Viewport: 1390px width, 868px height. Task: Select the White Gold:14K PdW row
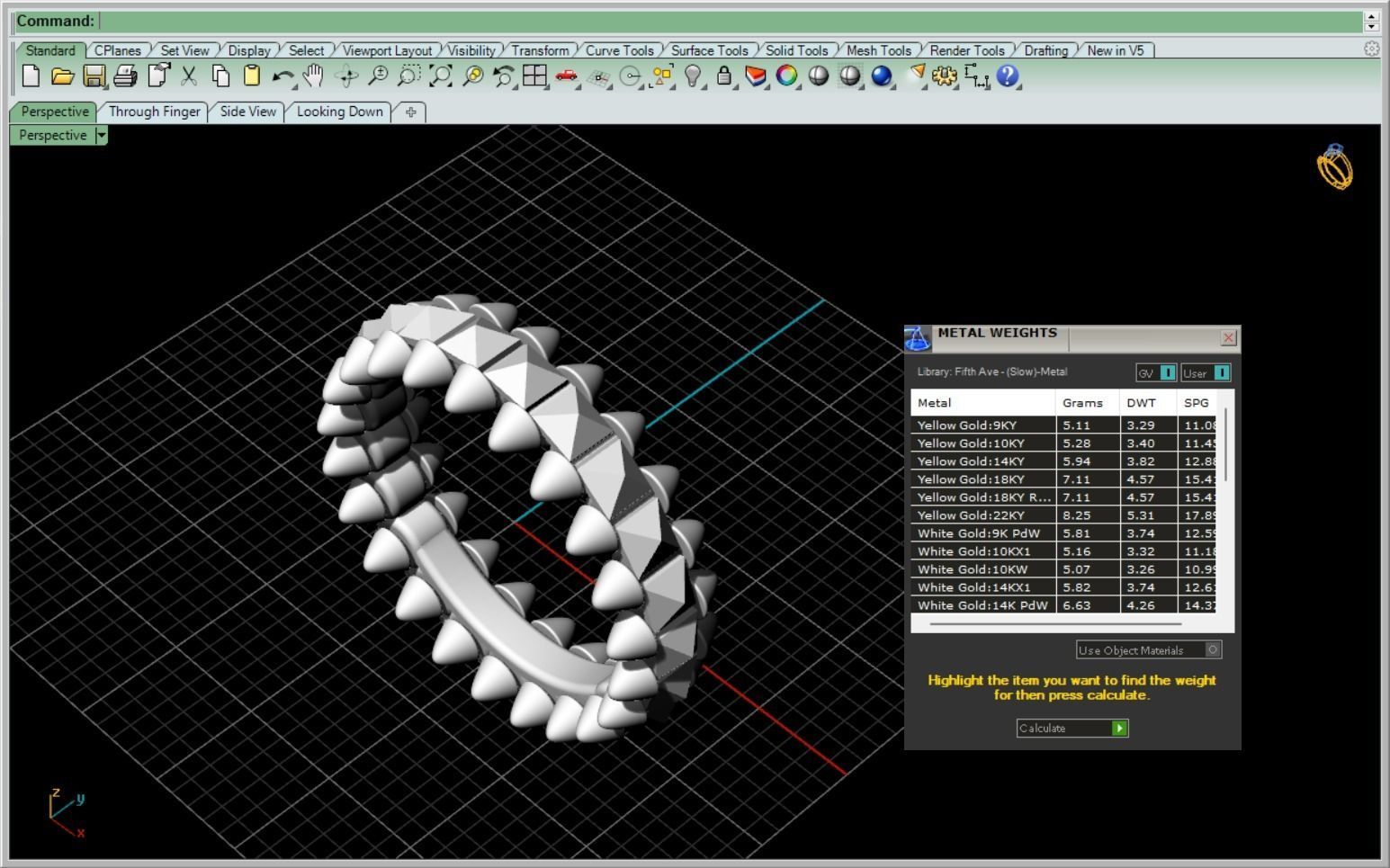click(x=1063, y=604)
